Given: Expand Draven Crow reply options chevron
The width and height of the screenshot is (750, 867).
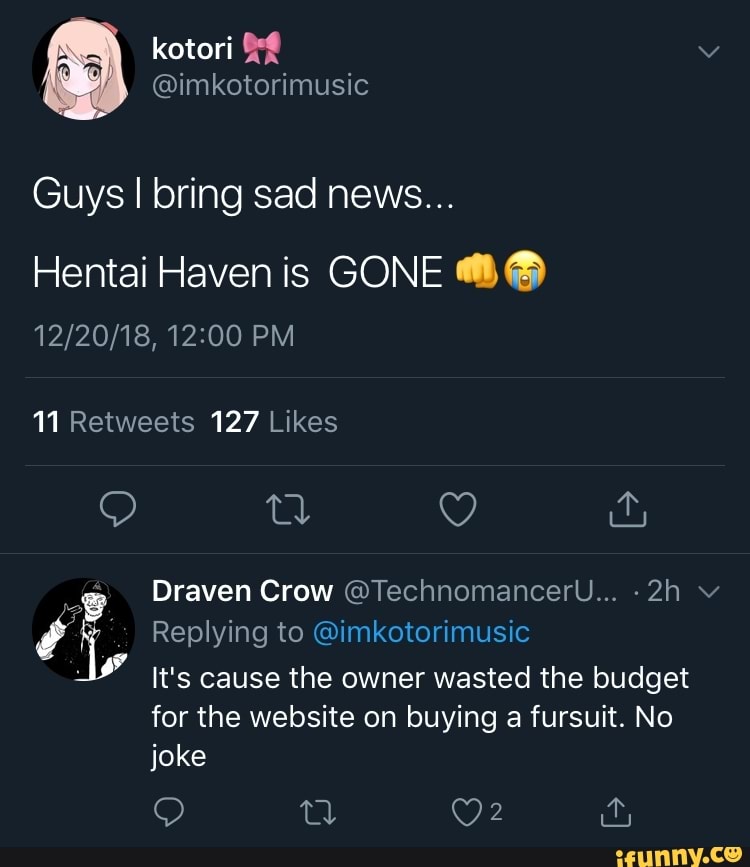Looking at the screenshot, I should pos(708,592).
